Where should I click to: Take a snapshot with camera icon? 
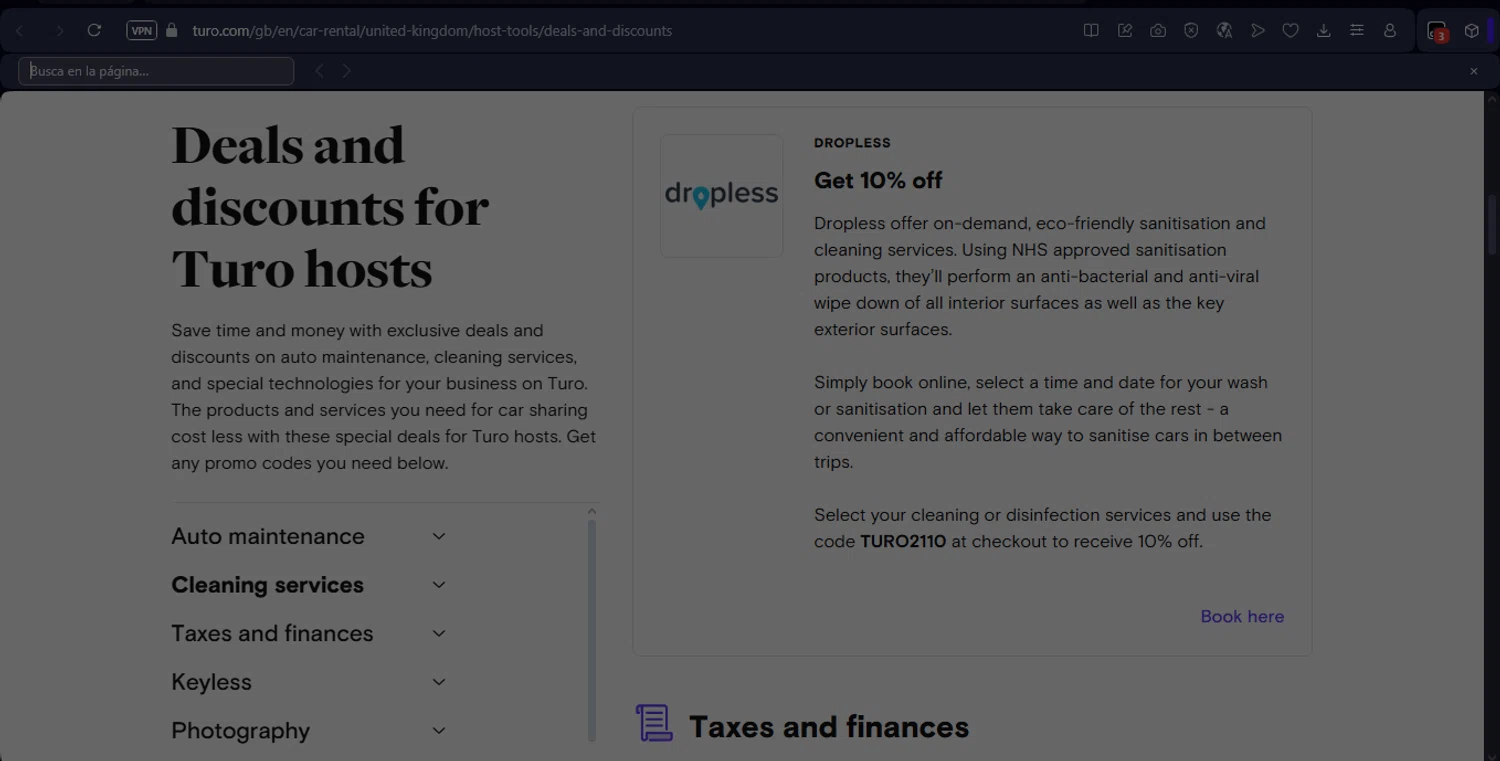click(x=1158, y=31)
